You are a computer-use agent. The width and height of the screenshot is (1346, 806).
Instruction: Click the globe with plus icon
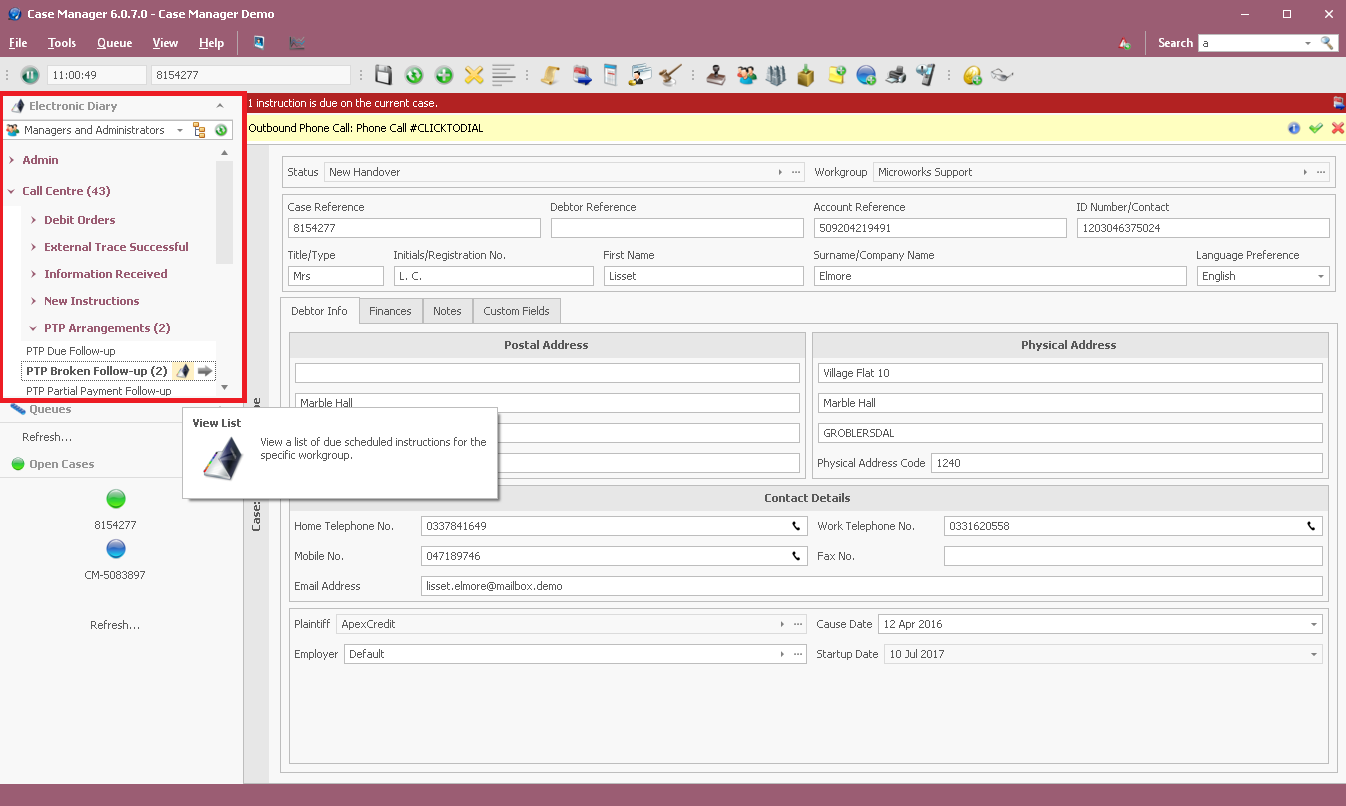(867, 75)
